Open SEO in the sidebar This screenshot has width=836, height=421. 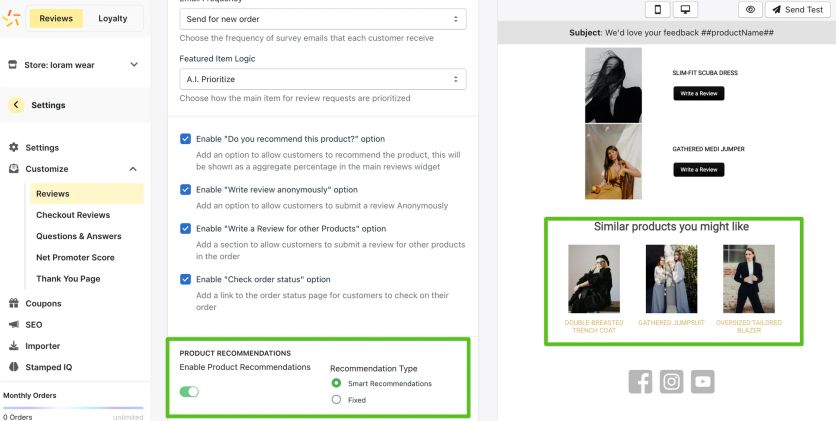[34, 325]
